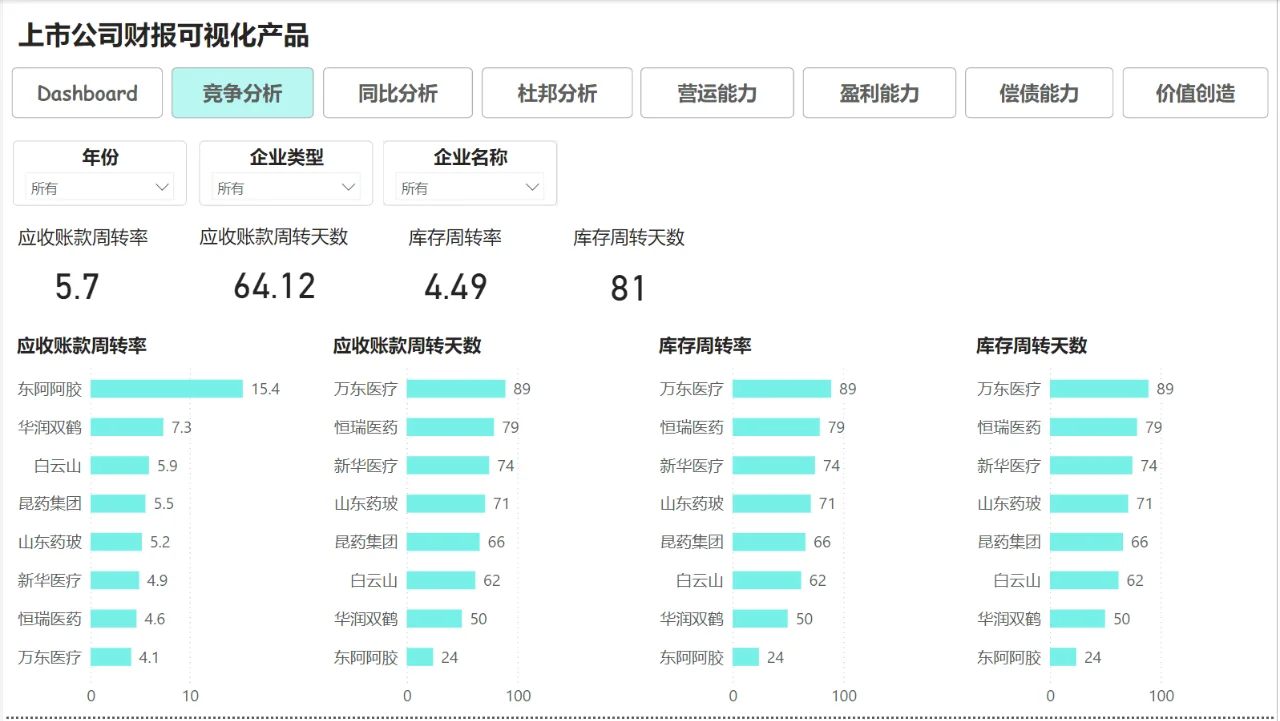Open the Dashboard page
The width and height of the screenshot is (1280, 721).
[x=87, y=93]
